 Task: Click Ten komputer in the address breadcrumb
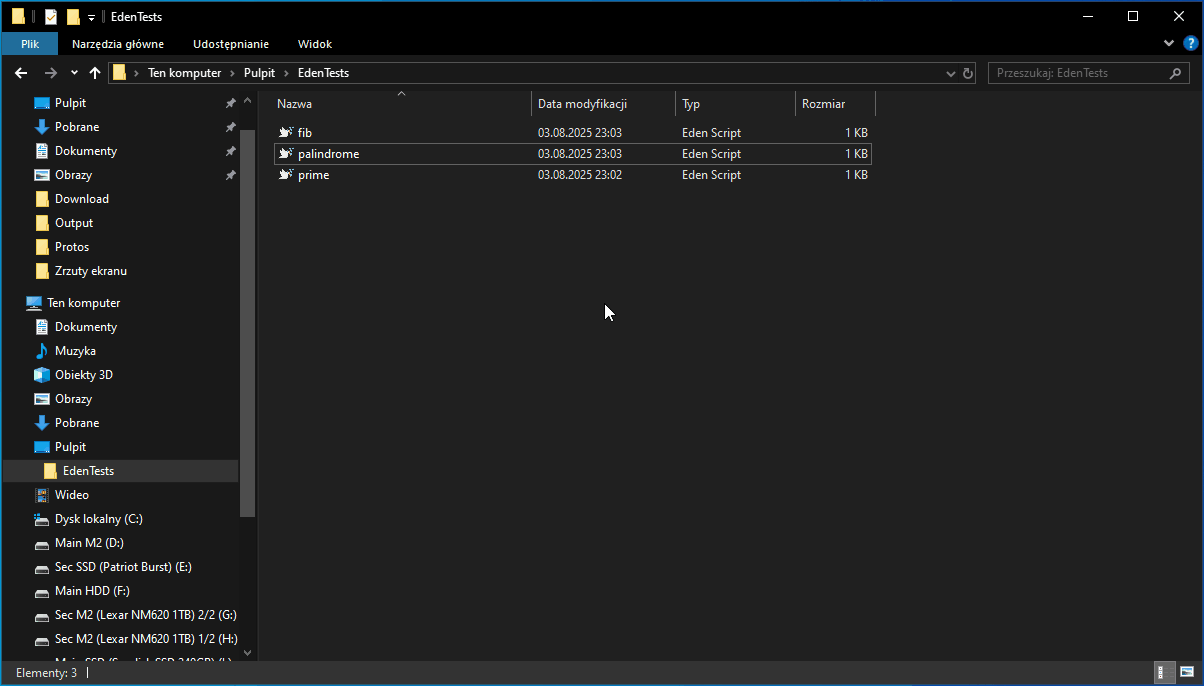point(184,73)
